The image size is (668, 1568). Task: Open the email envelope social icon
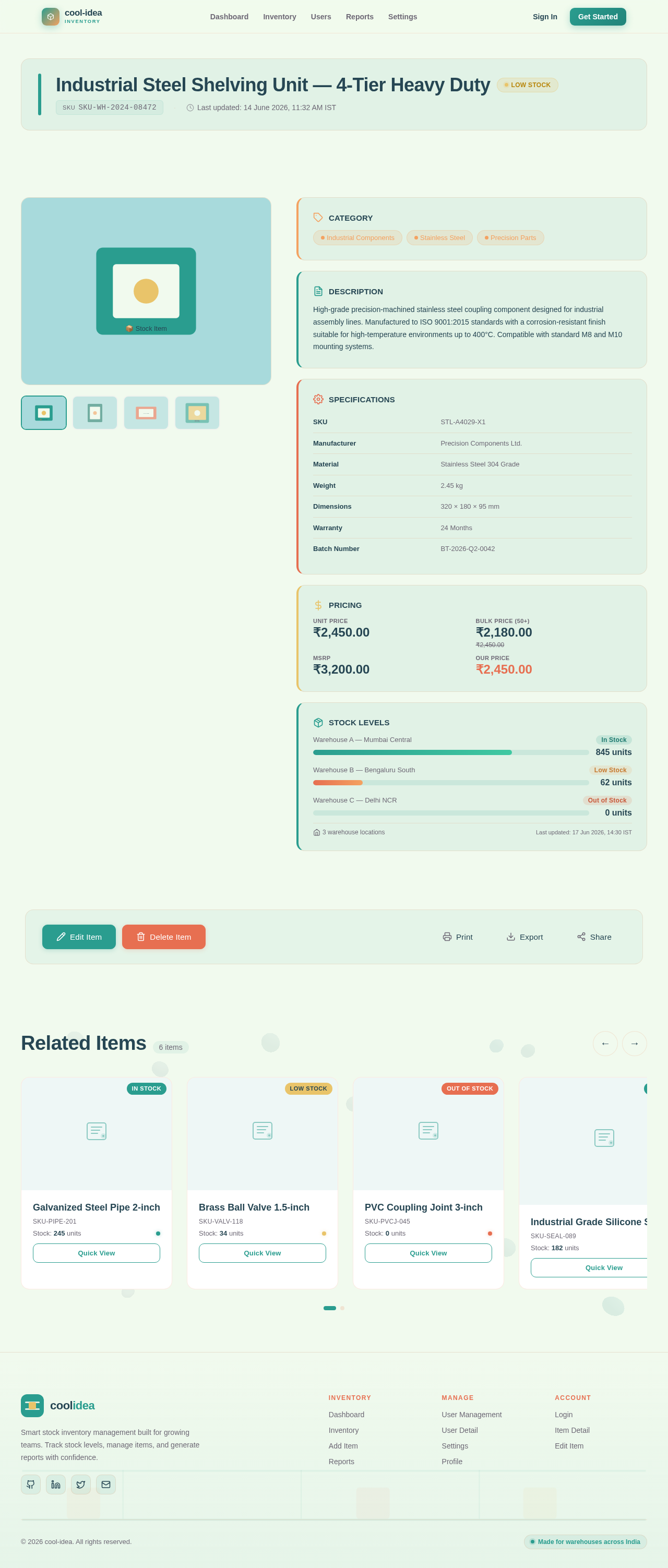(106, 1484)
